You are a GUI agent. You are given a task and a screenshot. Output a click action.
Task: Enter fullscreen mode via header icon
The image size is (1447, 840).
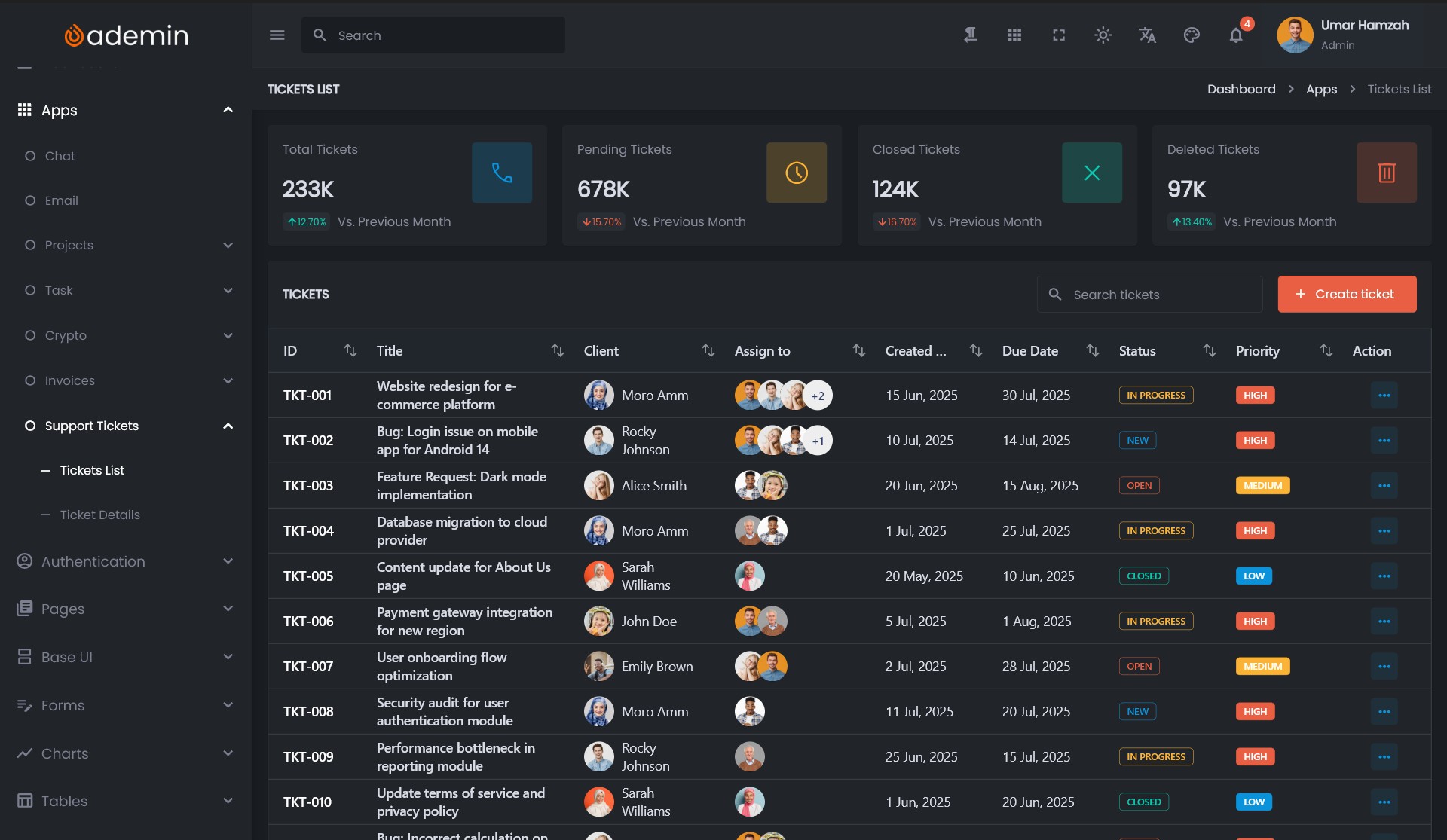coord(1059,35)
